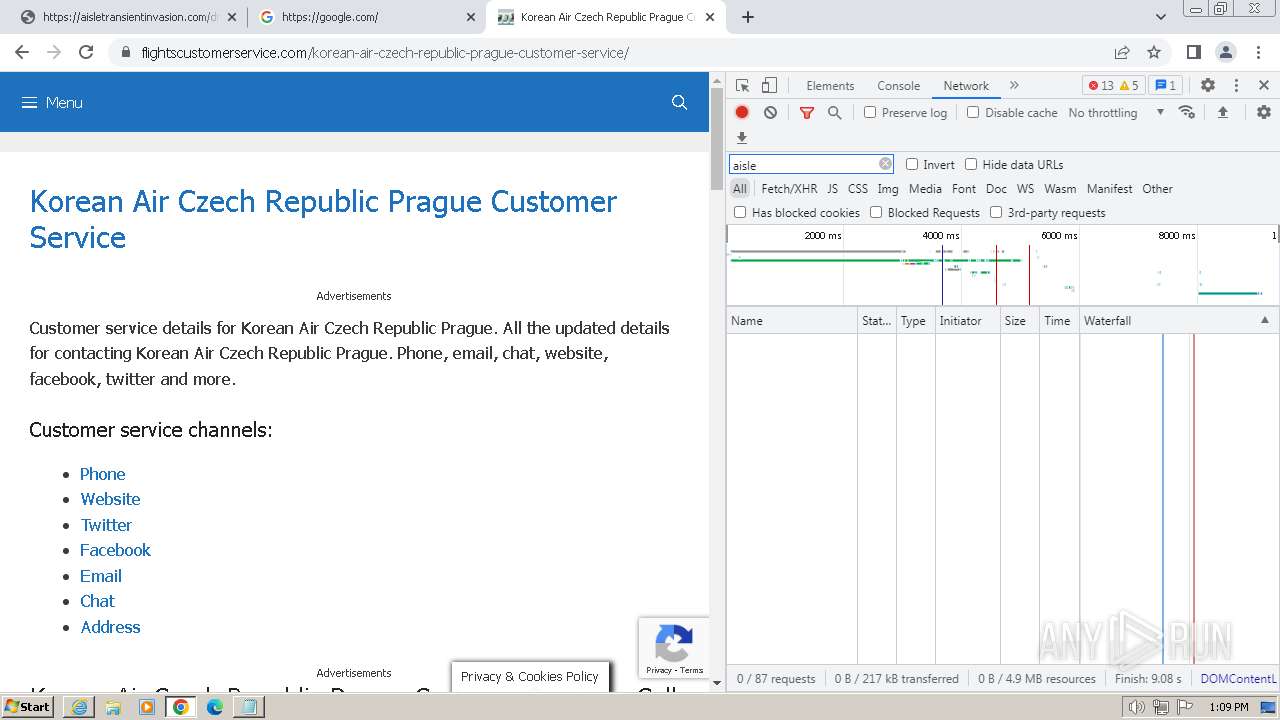The image size is (1280, 720).
Task: Filter requests by Font type
Action: coord(964,188)
